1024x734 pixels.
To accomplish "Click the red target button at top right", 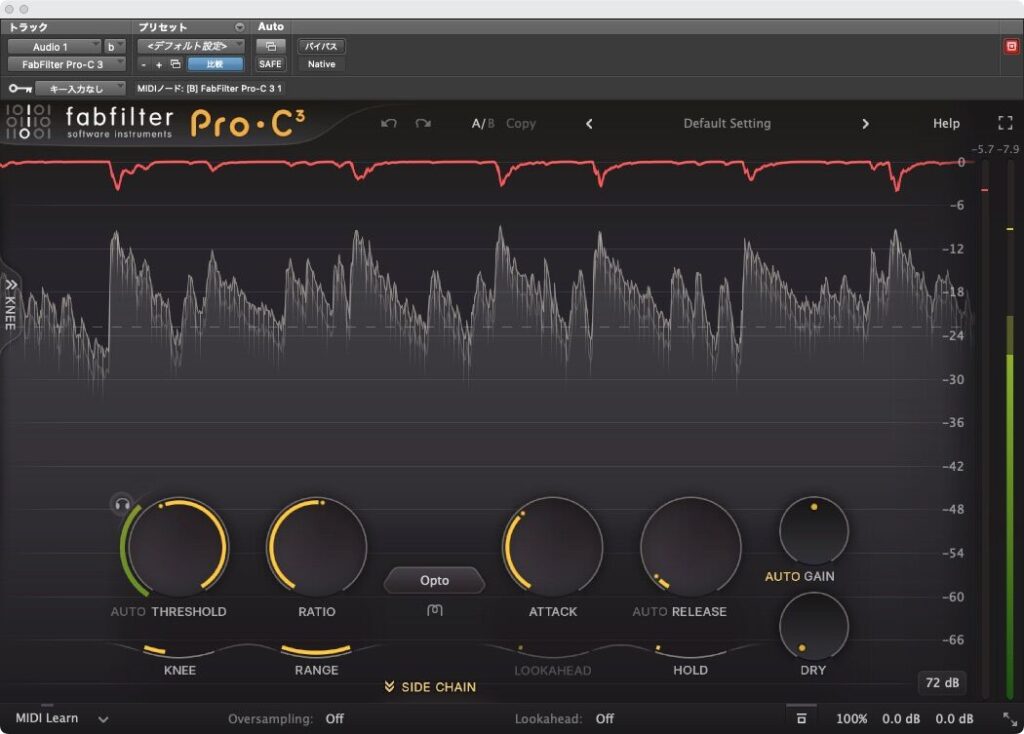I will point(1011,46).
